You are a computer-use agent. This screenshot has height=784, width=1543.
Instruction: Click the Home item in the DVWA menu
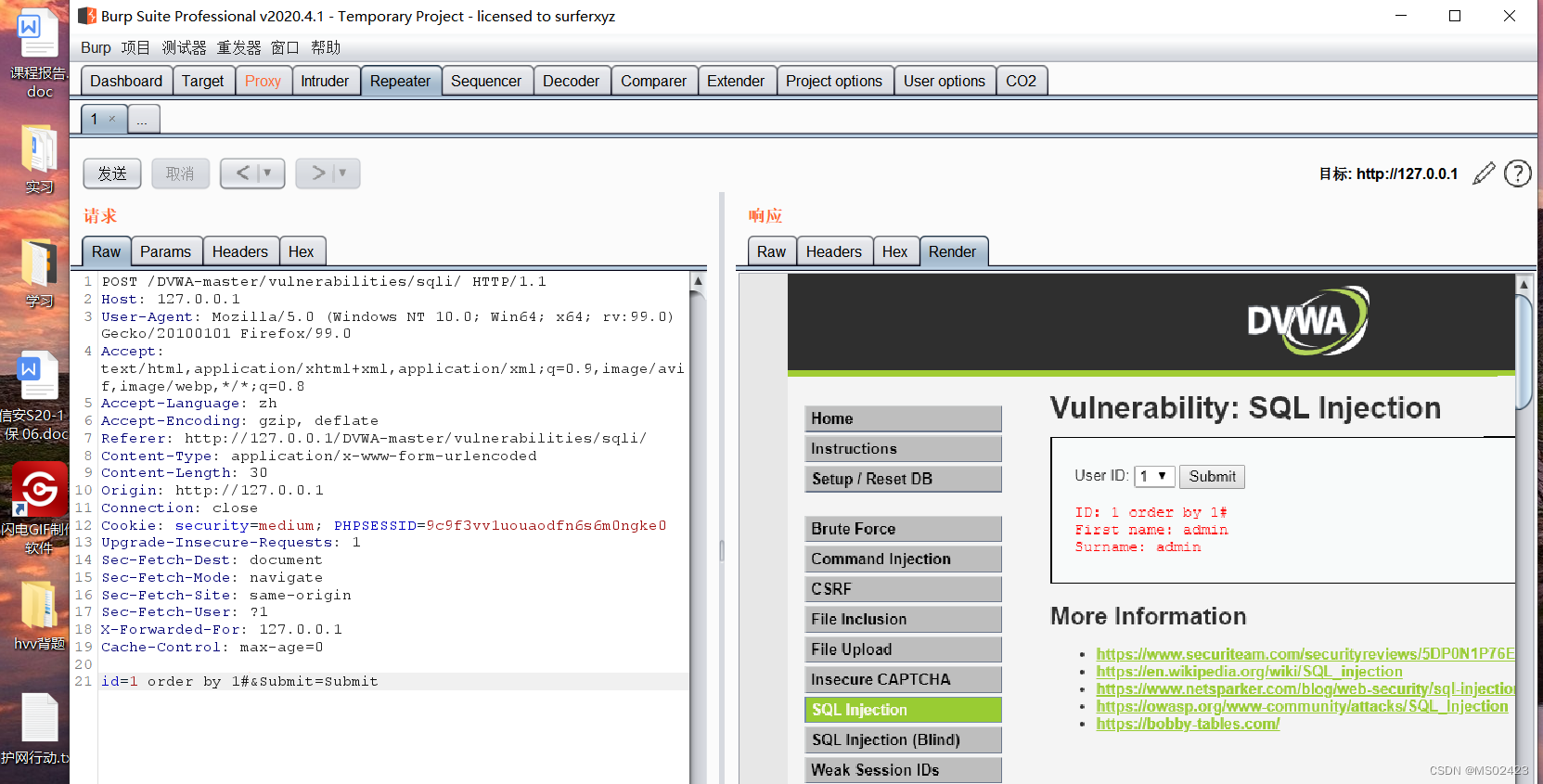(x=904, y=418)
